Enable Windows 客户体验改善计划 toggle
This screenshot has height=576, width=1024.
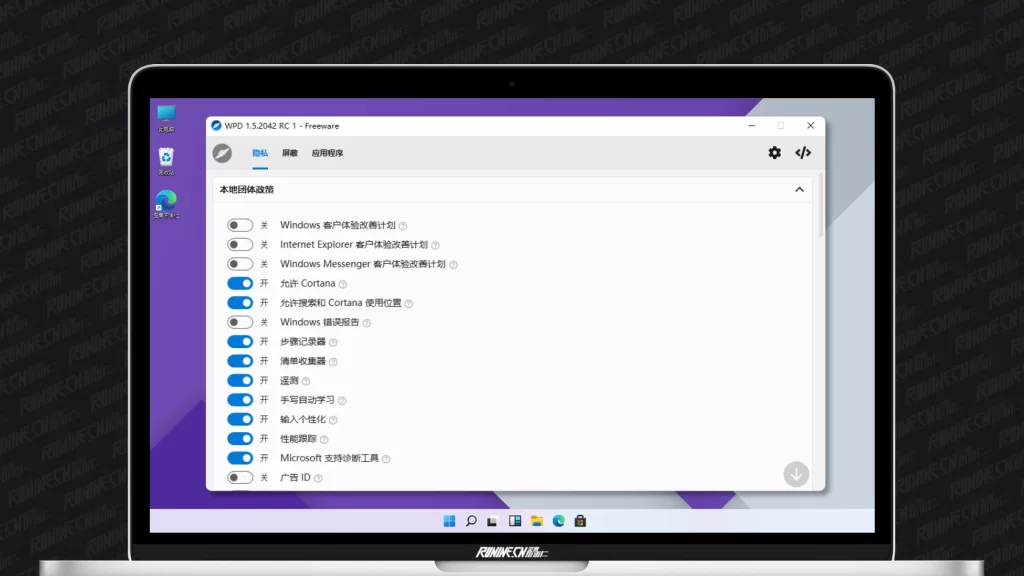240,226
